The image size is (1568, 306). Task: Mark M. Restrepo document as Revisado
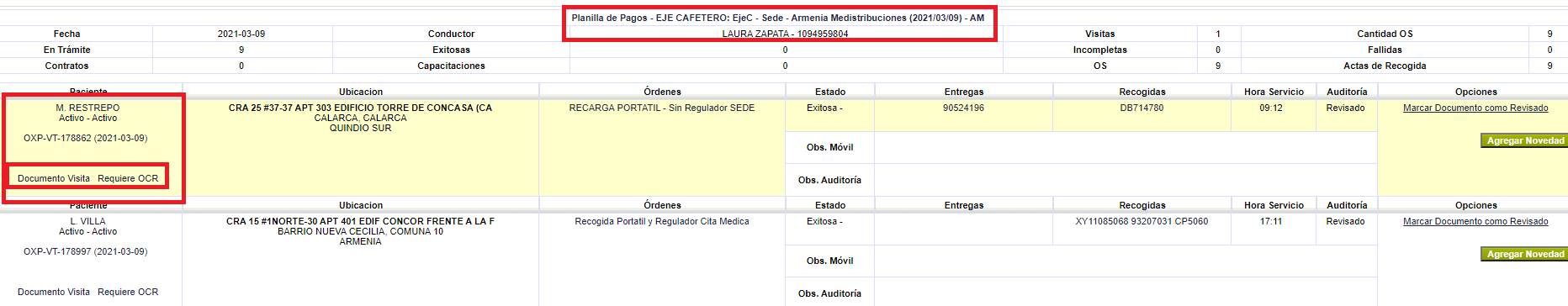pos(1475,108)
